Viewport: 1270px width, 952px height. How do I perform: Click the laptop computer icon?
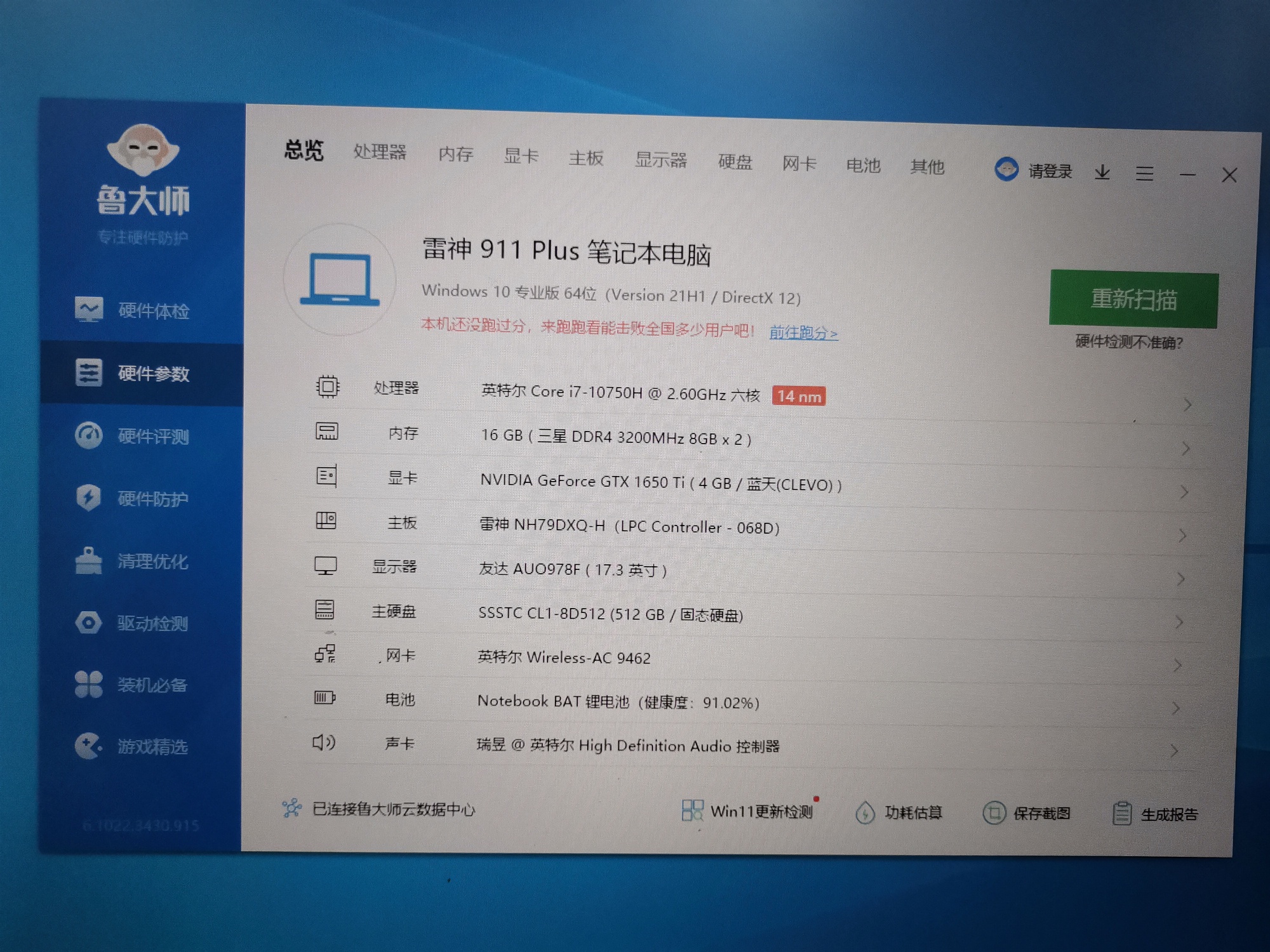point(340,280)
